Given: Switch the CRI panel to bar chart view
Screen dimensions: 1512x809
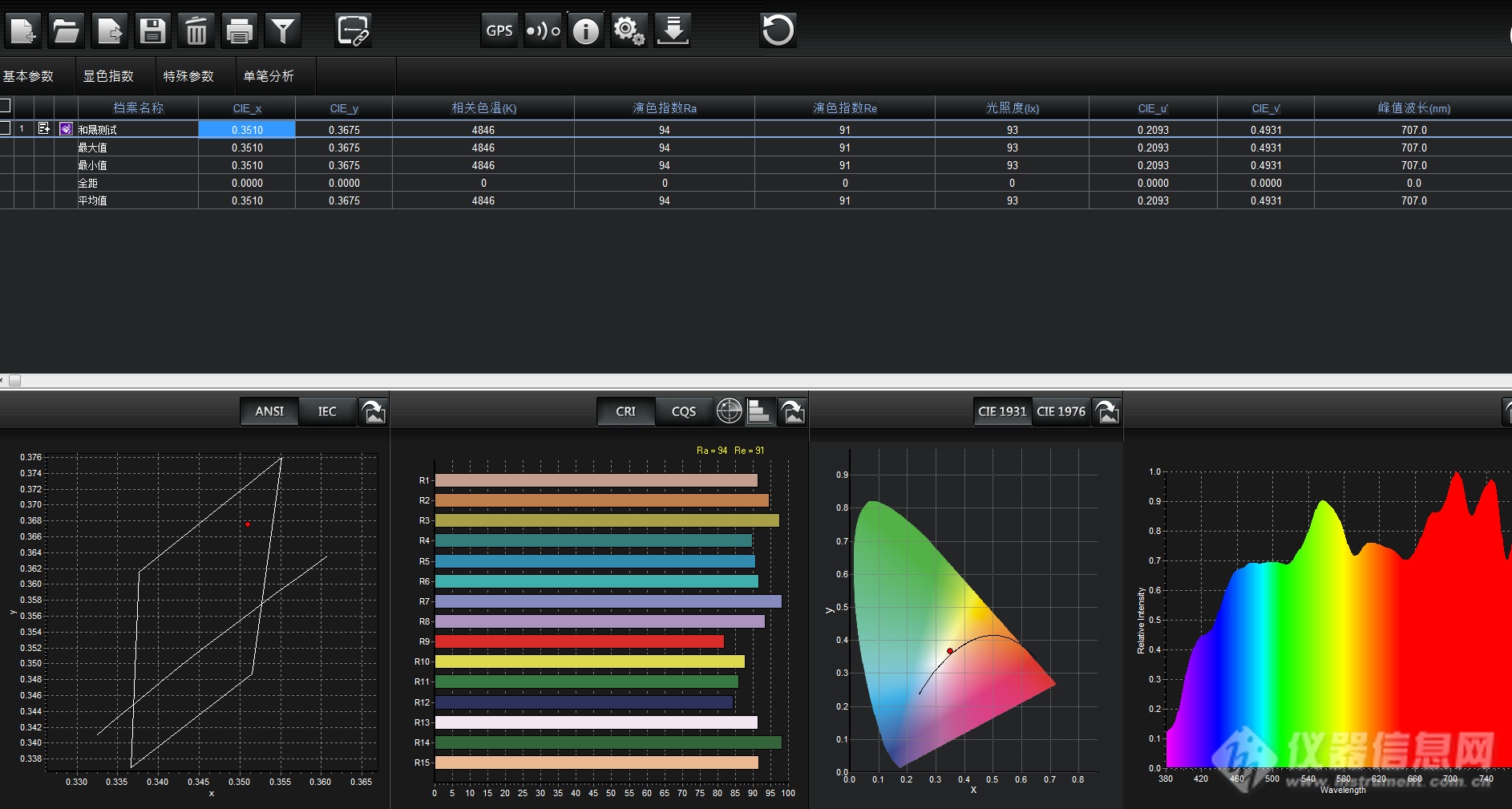Looking at the screenshot, I should [x=759, y=411].
